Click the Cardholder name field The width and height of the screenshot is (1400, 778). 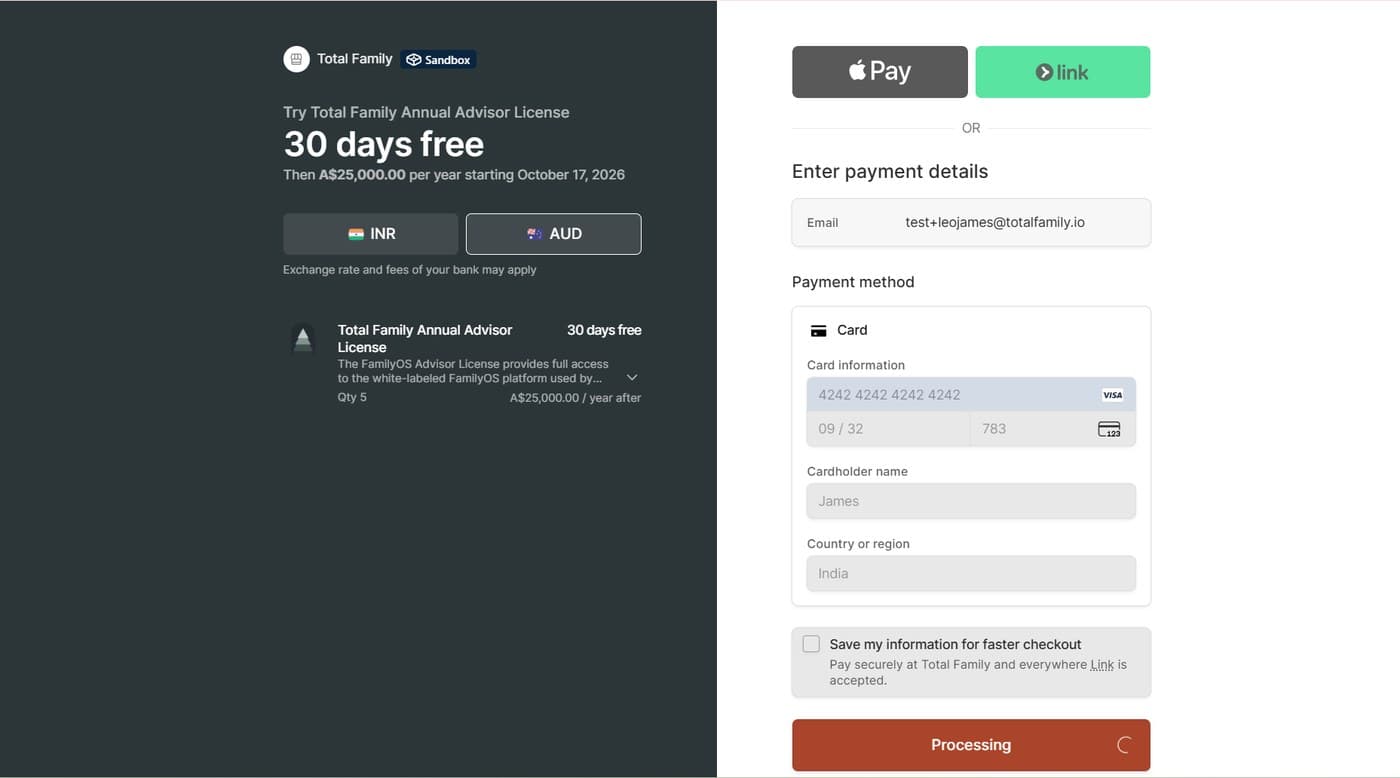tap(971, 501)
